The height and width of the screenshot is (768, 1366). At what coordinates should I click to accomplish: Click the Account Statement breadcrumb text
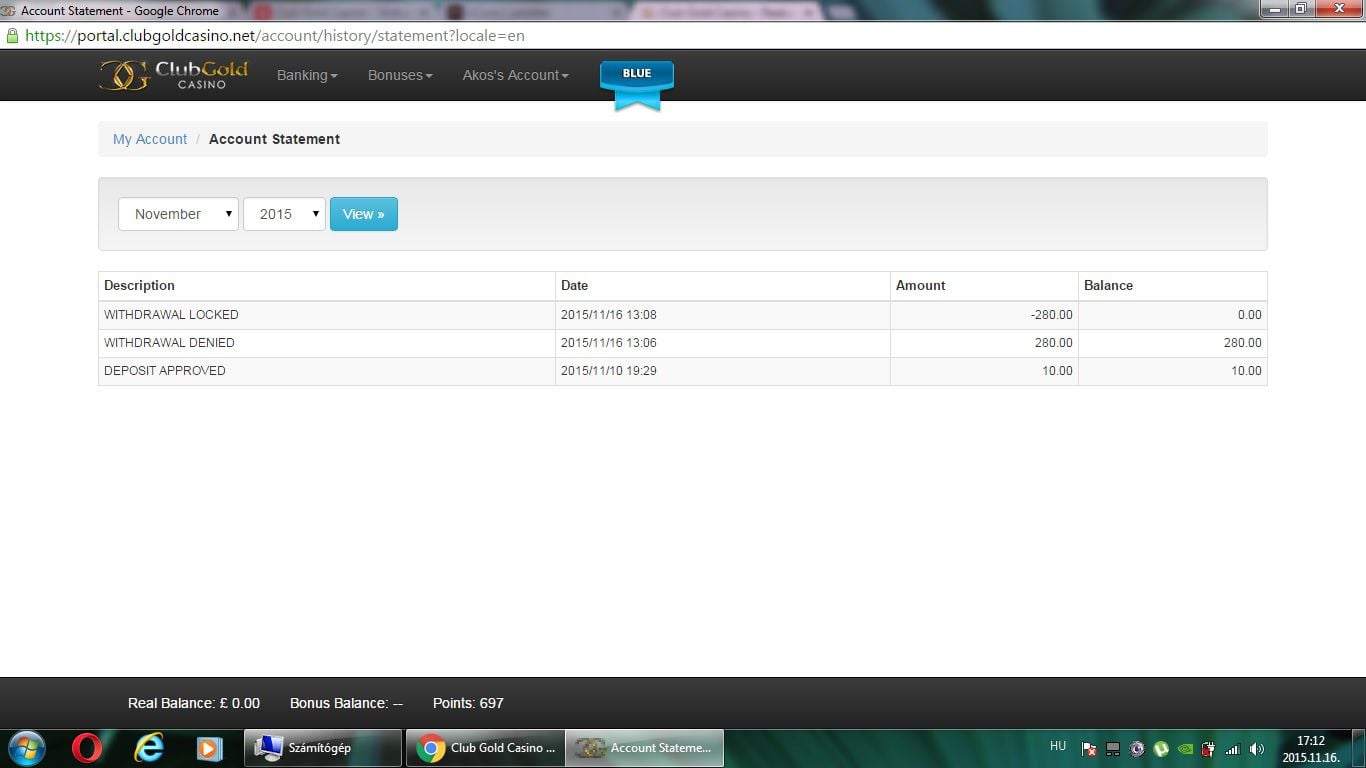click(x=274, y=139)
